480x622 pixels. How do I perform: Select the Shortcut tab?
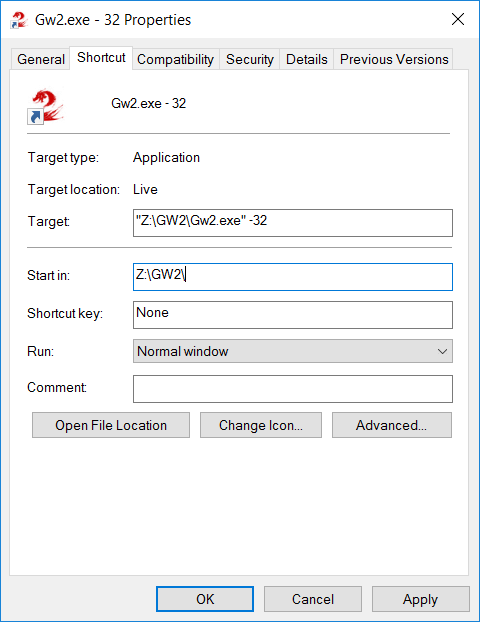101,58
